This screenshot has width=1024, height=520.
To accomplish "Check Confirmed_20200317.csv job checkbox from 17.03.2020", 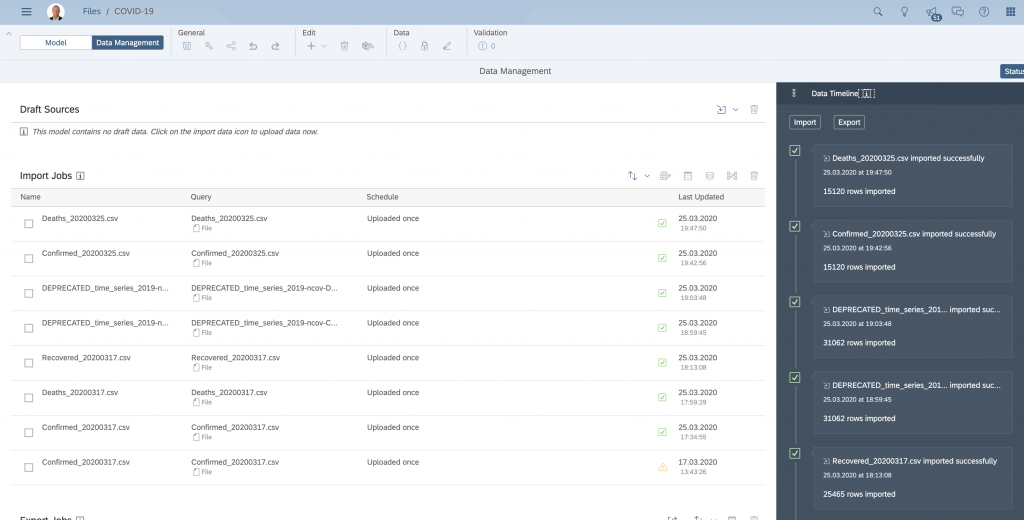I will 29,468.
